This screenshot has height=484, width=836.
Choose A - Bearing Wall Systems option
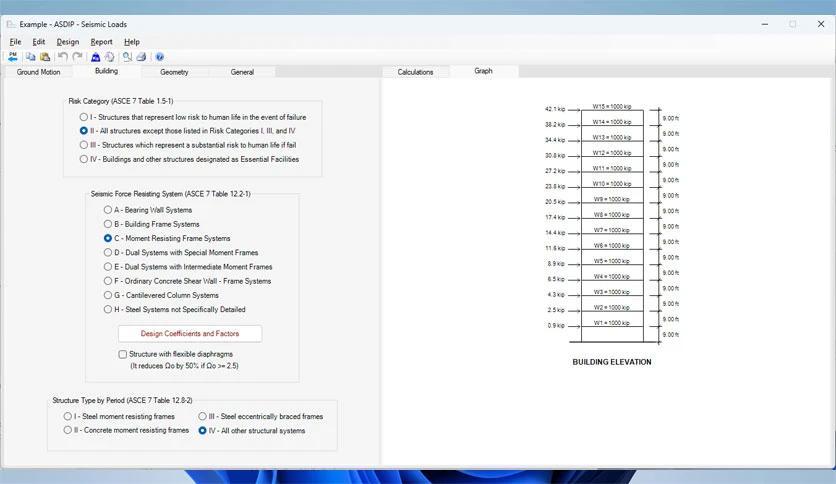tap(109, 210)
